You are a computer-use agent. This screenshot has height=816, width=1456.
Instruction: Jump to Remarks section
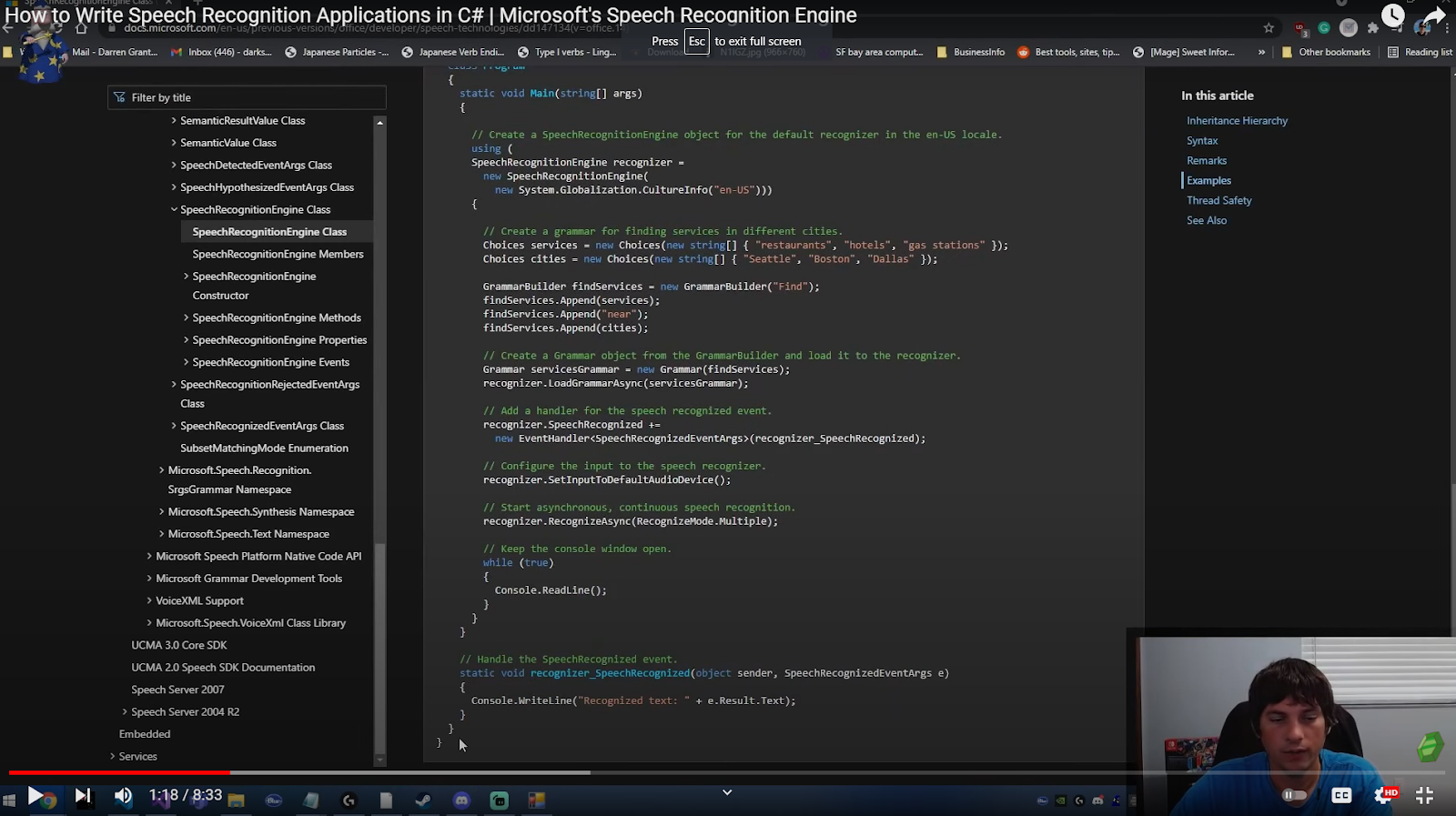[x=1207, y=160]
